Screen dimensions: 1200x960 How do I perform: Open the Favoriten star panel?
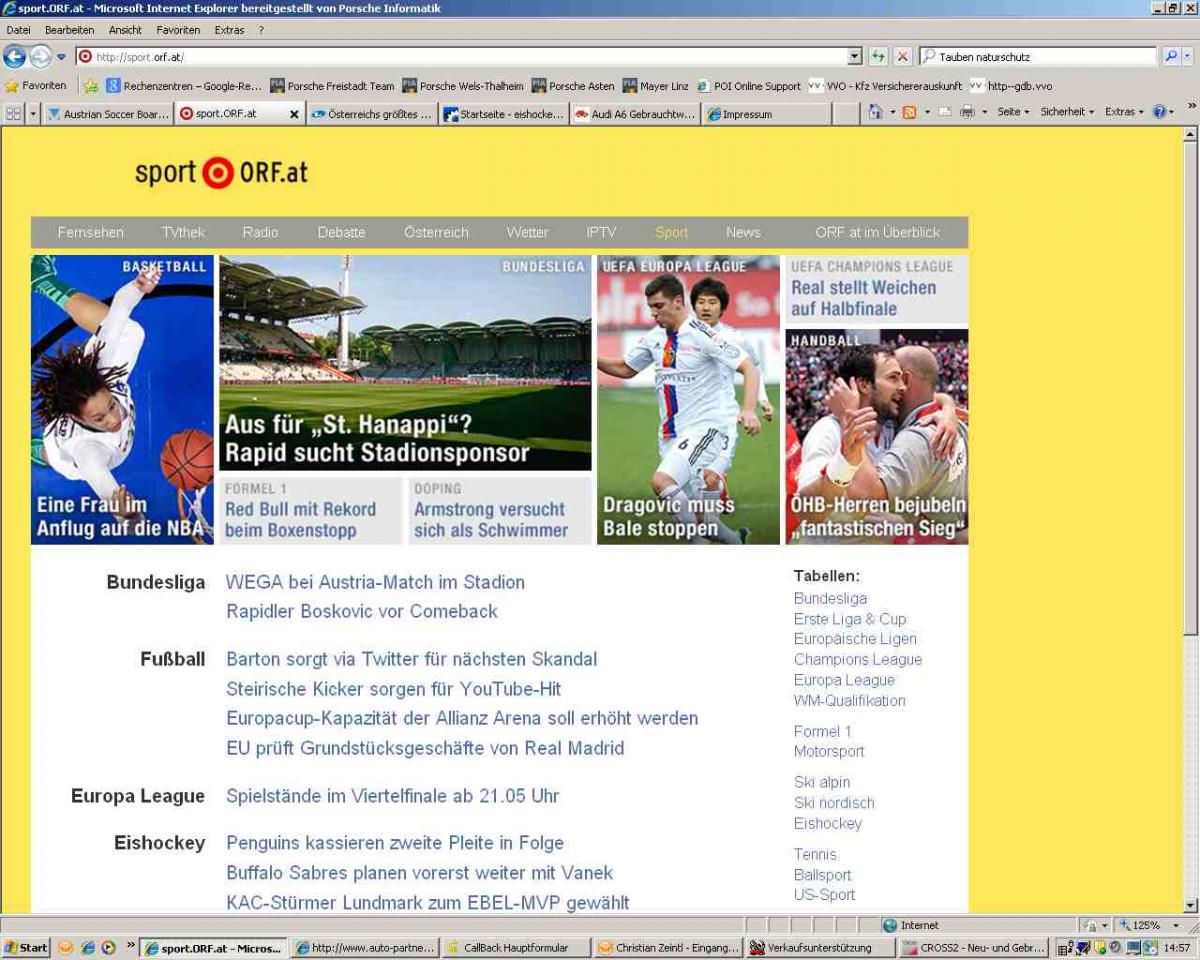click(36, 86)
